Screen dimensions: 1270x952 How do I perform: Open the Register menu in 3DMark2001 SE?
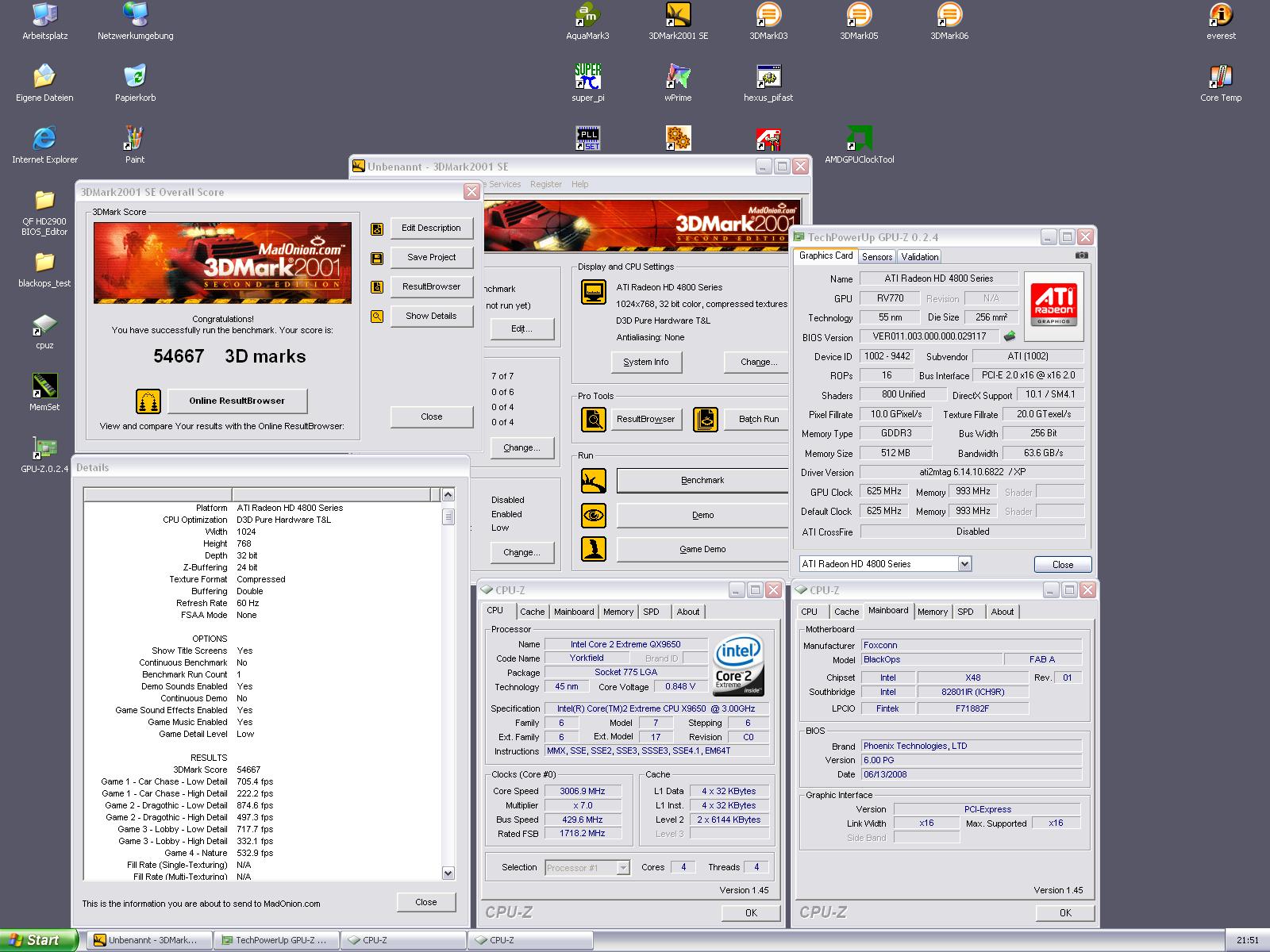pos(546,184)
